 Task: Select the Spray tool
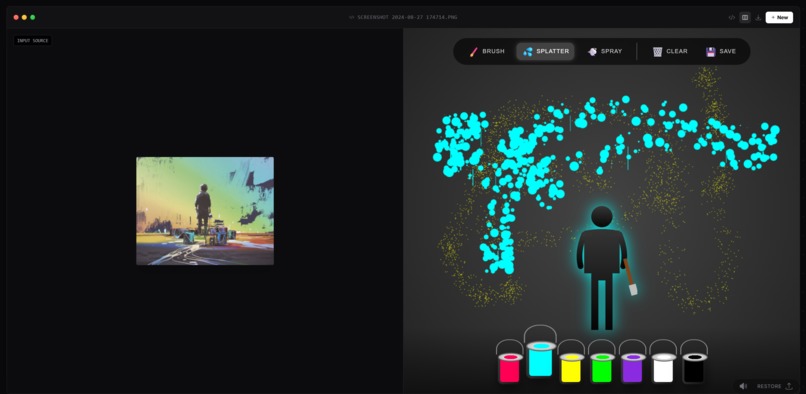tap(605, 51)
